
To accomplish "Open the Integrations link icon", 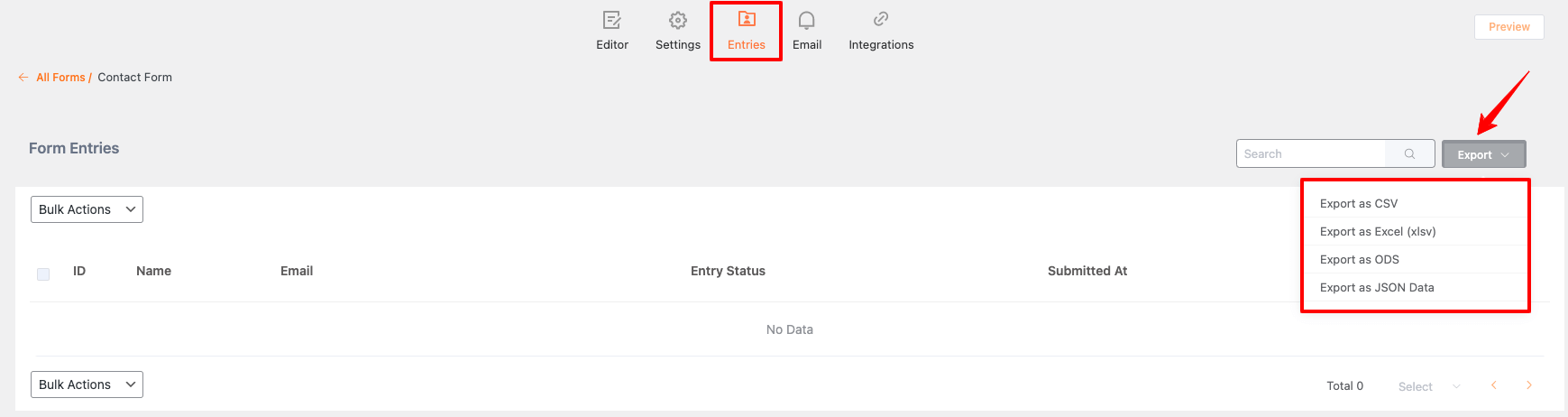I will coord(881,19).
